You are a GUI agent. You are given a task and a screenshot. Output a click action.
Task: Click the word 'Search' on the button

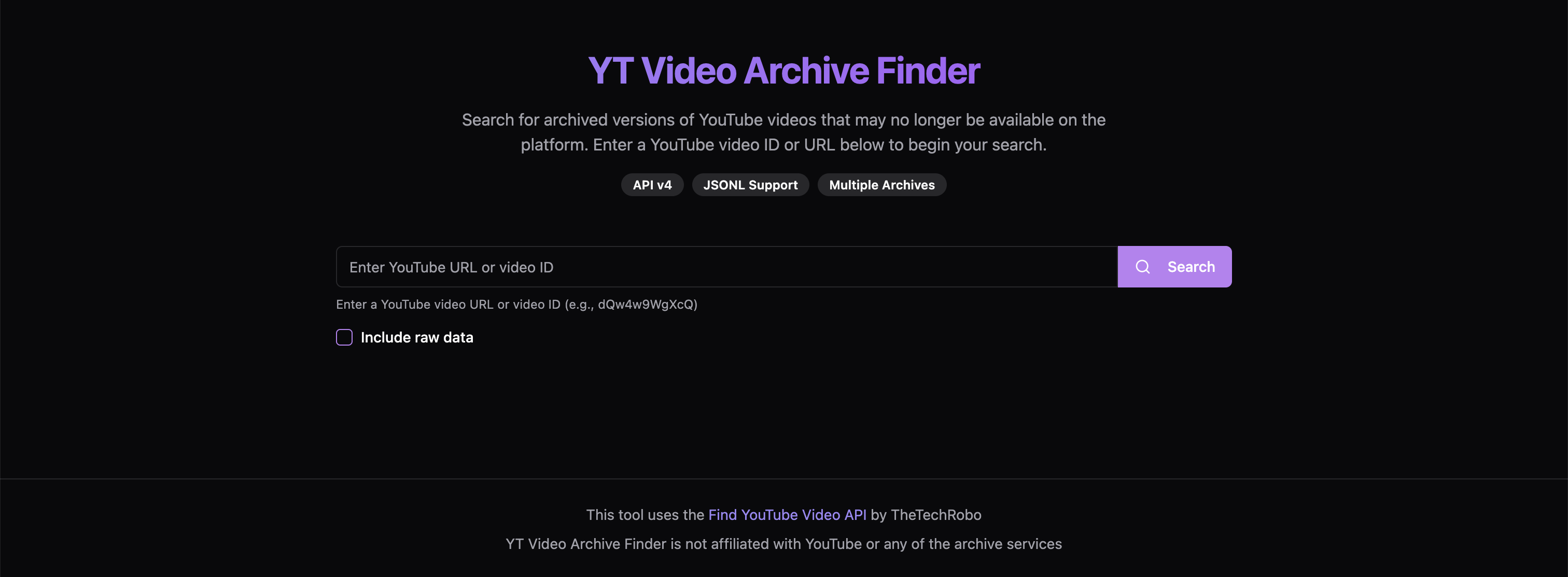1191,267
